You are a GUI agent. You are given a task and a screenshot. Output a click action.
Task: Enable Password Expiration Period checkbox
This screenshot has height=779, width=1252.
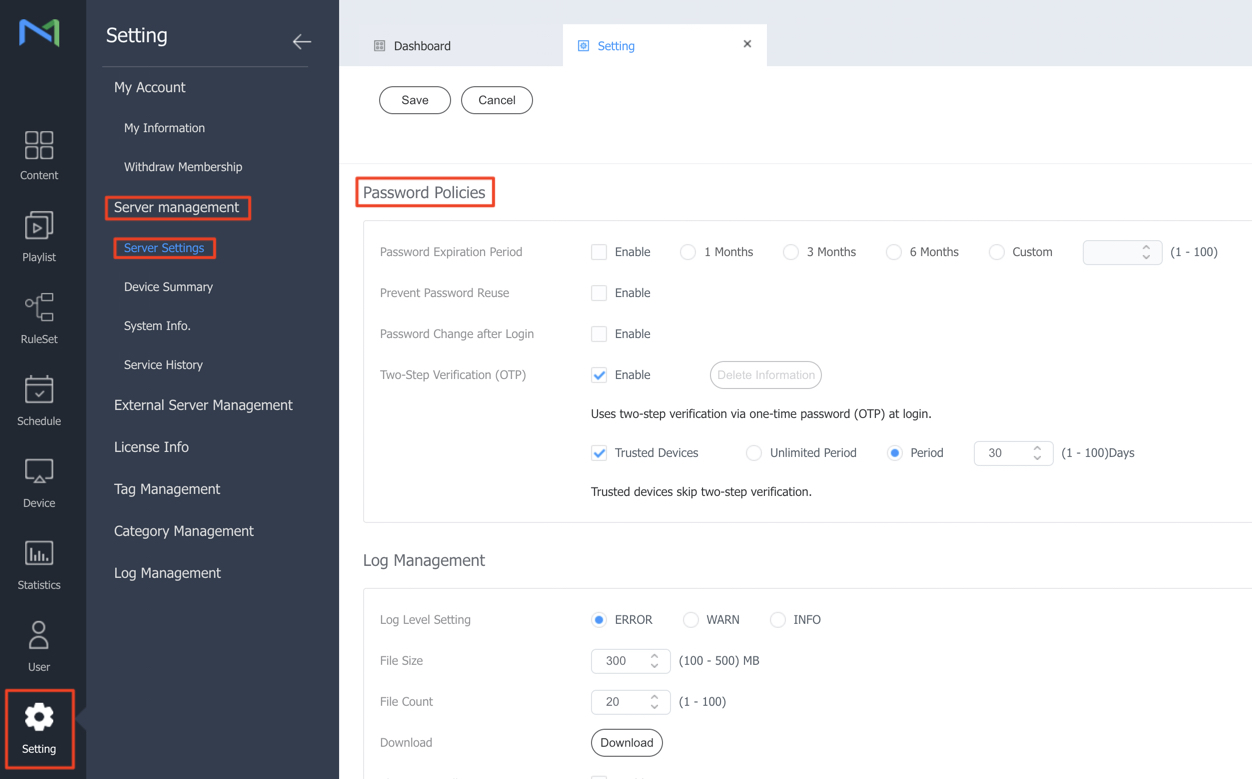(x=599, y=252)
